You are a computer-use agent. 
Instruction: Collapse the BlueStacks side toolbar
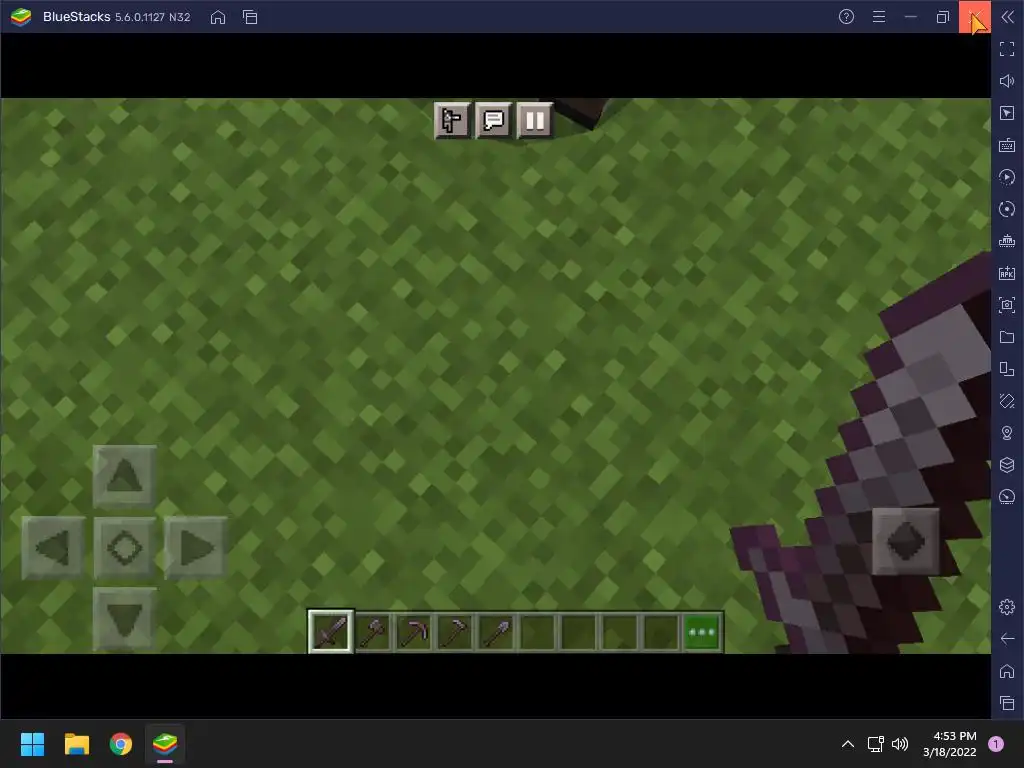point(1007,17)
